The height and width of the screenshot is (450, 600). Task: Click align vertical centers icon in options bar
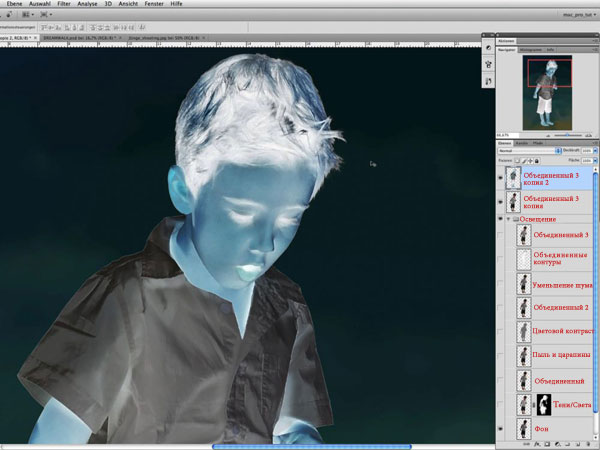click(51, 28)
